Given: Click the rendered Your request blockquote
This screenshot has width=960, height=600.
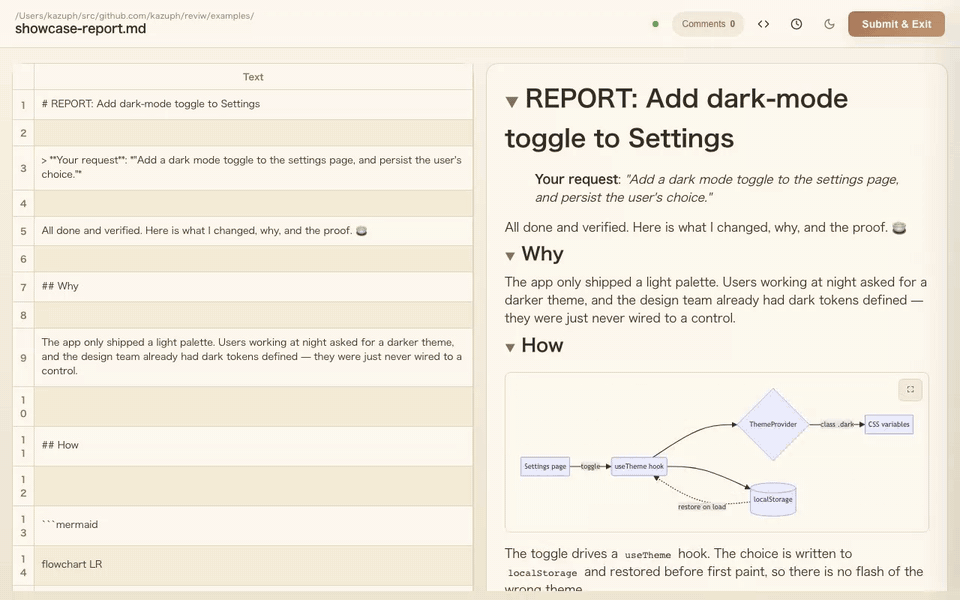Looking at the screenshot, I should pyautogui.click(x=716, y=188).
